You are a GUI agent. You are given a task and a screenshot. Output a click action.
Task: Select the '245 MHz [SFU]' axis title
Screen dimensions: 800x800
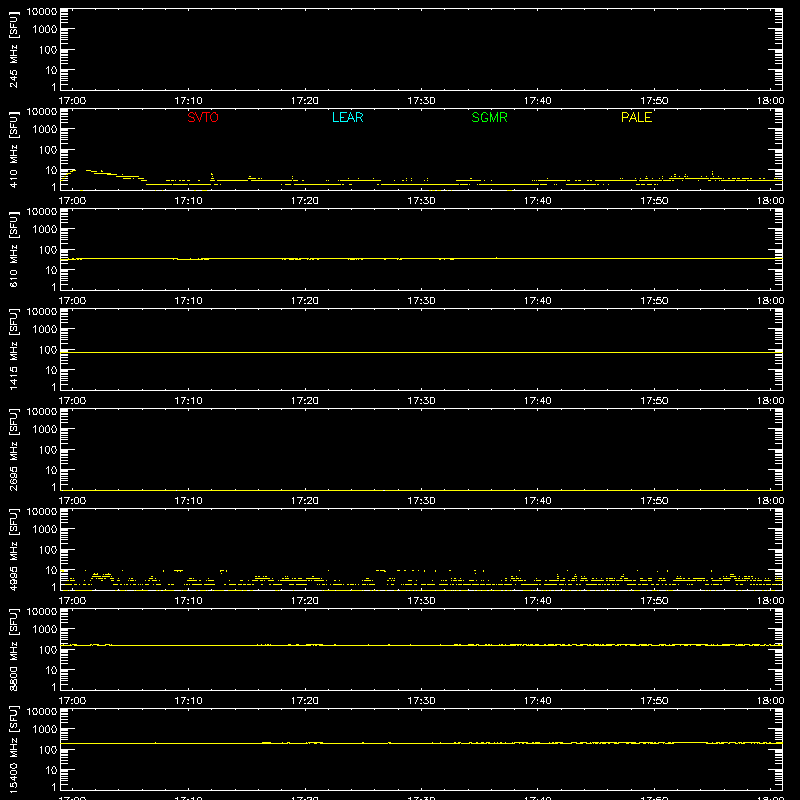13,49
